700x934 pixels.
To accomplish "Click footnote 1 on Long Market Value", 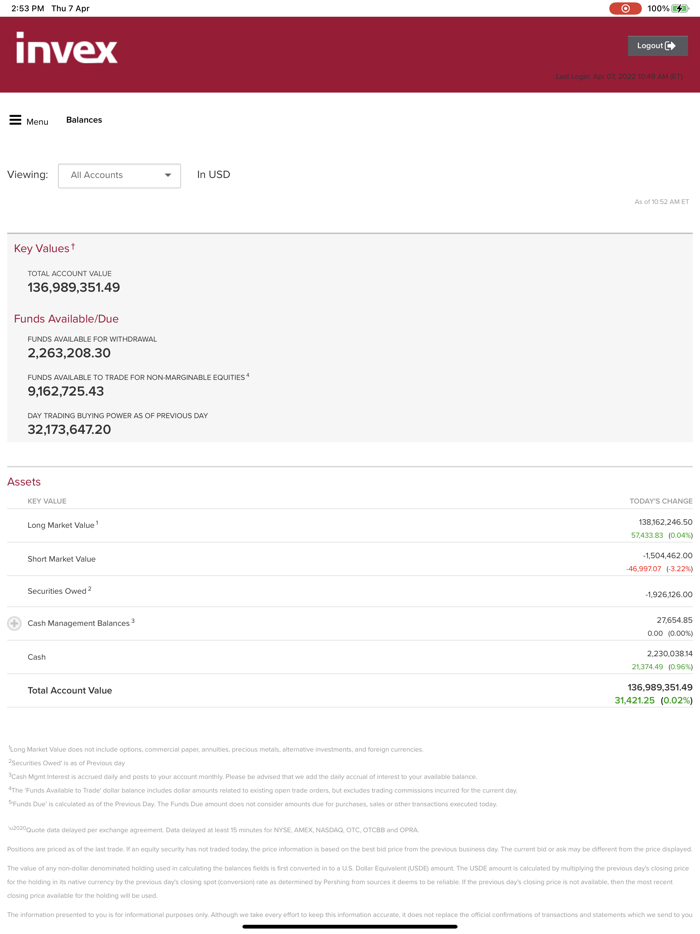I will click(97, 522).
